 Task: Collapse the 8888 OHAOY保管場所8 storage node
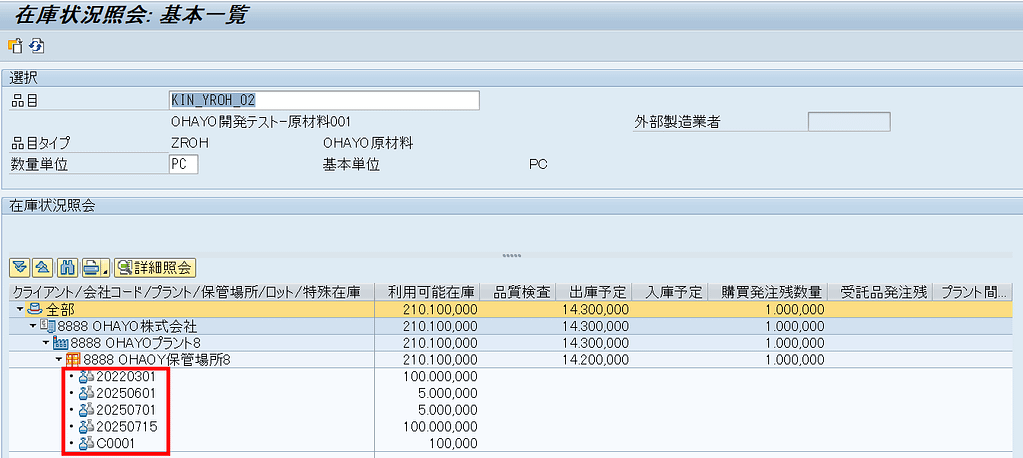click(x=58, y=360)
